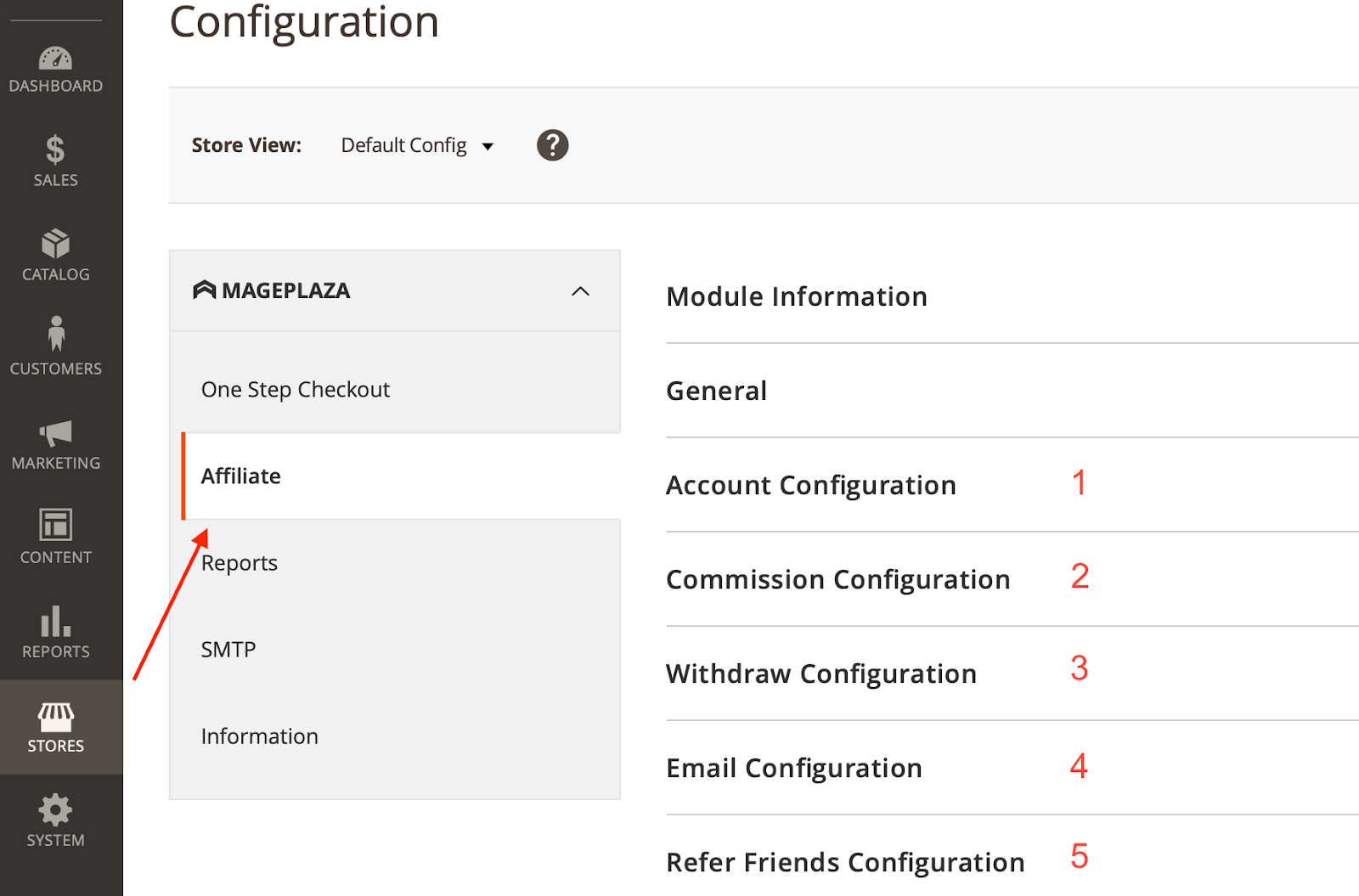This screenshot has width=1359, height=896.
Task: Expand the Account Configuration section
Action: 811,485
